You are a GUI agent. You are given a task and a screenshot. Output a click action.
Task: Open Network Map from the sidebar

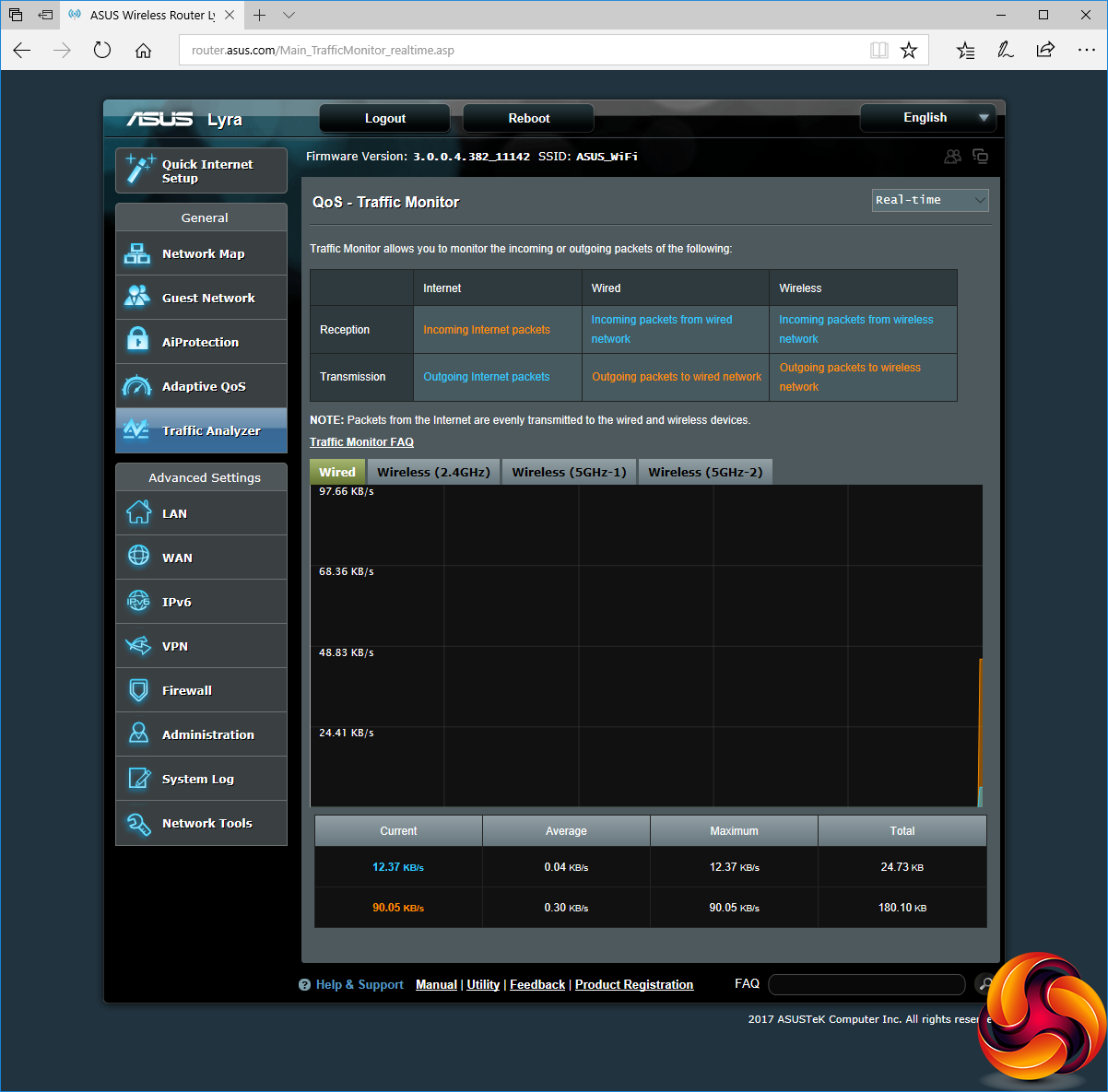pos(202,253)
